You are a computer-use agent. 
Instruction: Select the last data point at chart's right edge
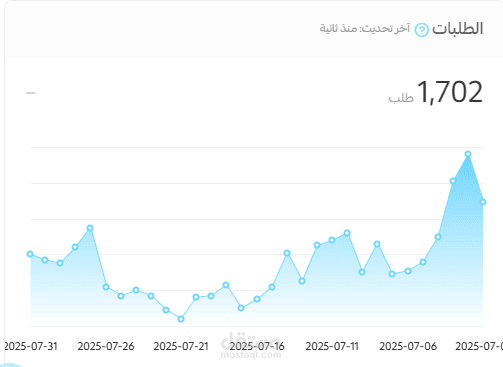(483, 202)
